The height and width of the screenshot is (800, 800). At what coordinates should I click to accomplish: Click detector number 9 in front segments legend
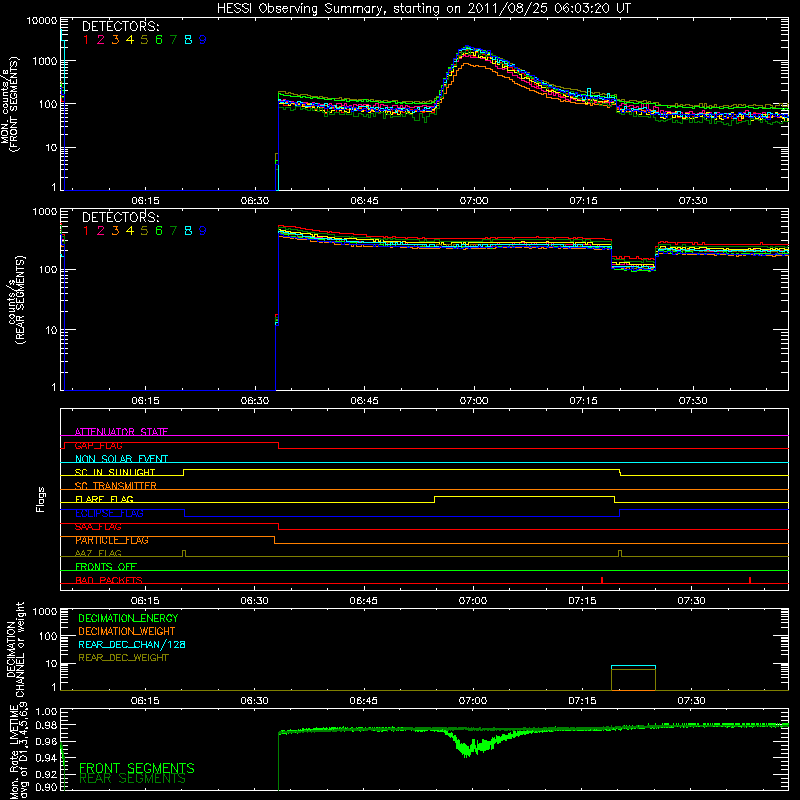coord(203,40)
